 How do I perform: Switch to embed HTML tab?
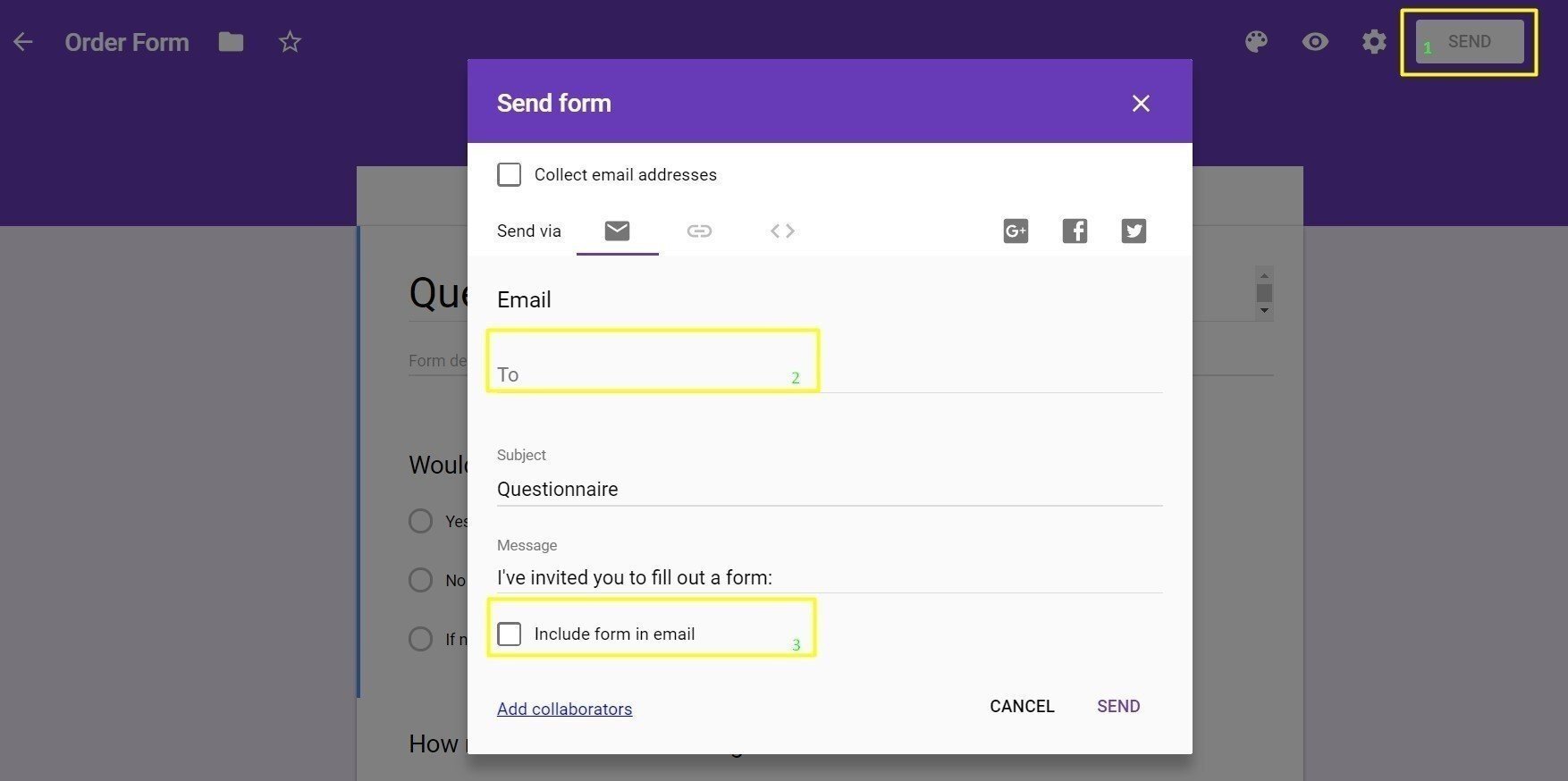(x=782, y=231)
